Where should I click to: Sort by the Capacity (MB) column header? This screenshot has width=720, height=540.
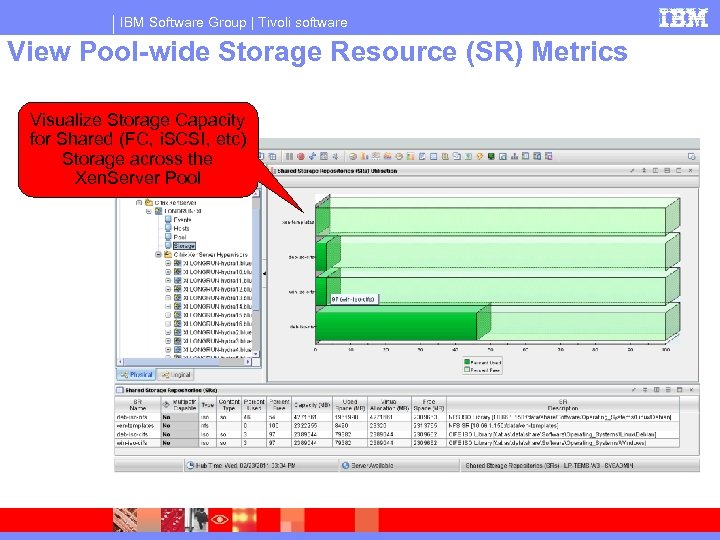click(x=312, y=405)
